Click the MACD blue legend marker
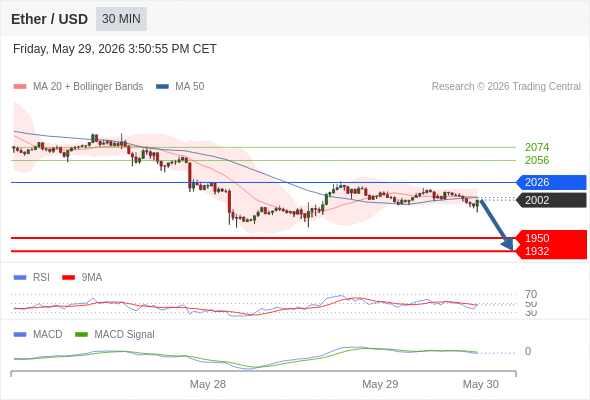The image size is (590, 400). coord(20,335)
